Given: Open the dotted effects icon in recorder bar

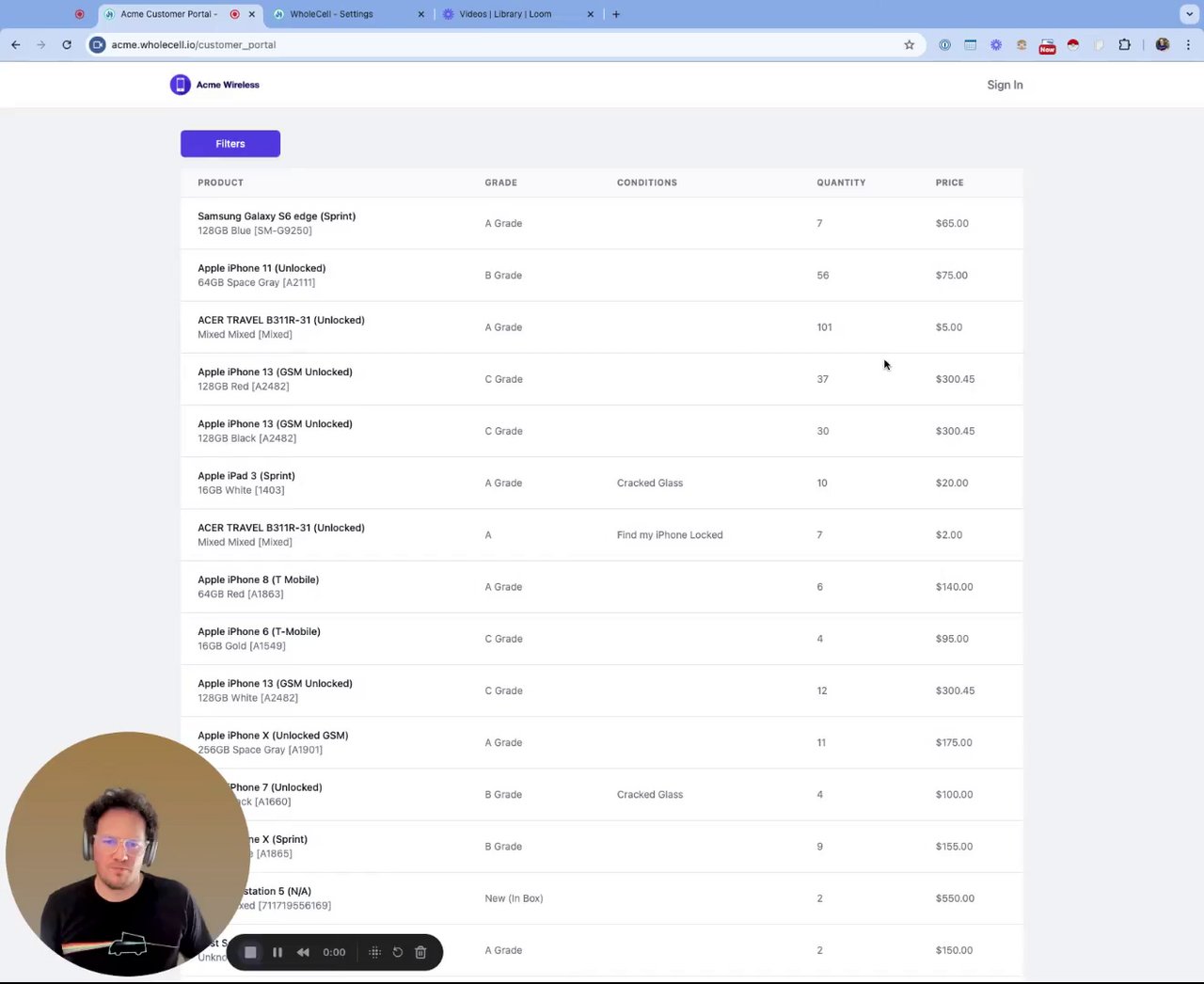Looking at the screenshot, I should point(374,952).
